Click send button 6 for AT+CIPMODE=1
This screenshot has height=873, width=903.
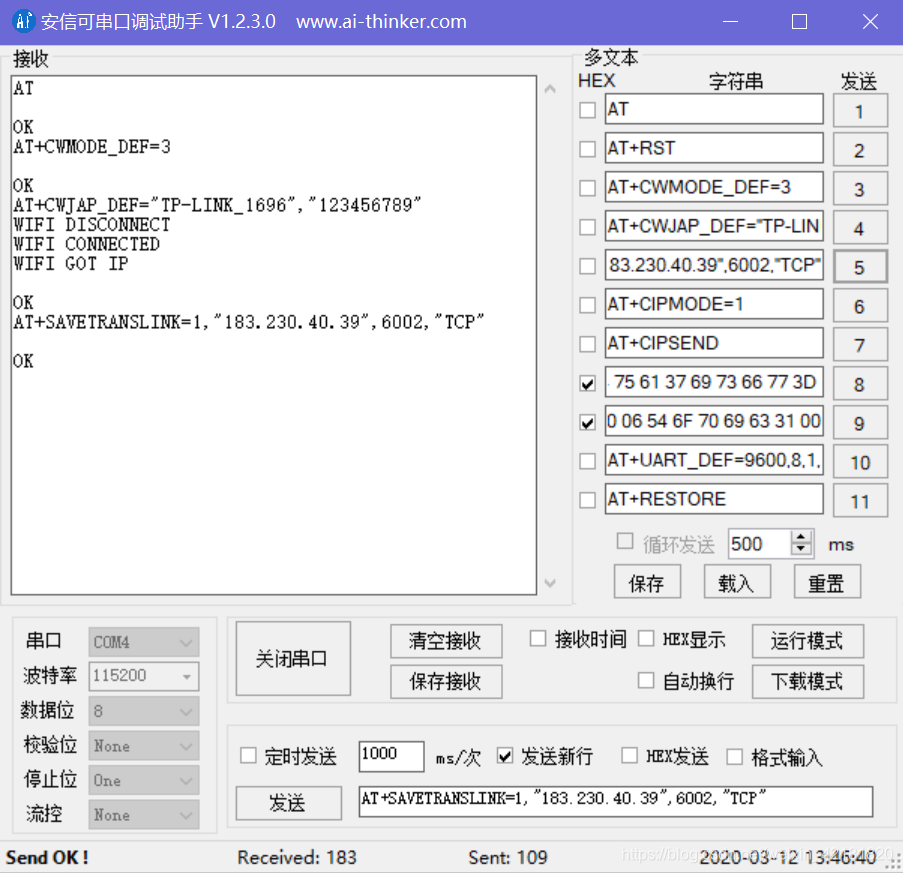[860, 306]
